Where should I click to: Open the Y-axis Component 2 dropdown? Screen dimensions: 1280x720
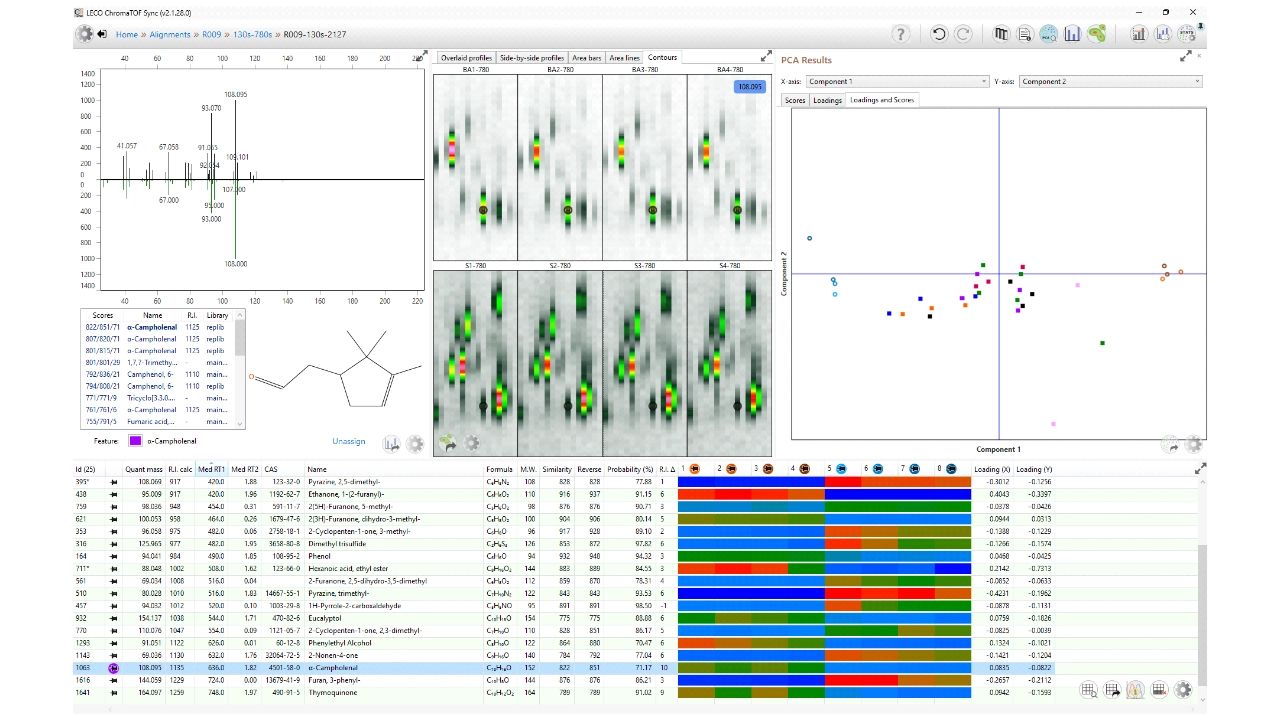tap(1111, 82)
